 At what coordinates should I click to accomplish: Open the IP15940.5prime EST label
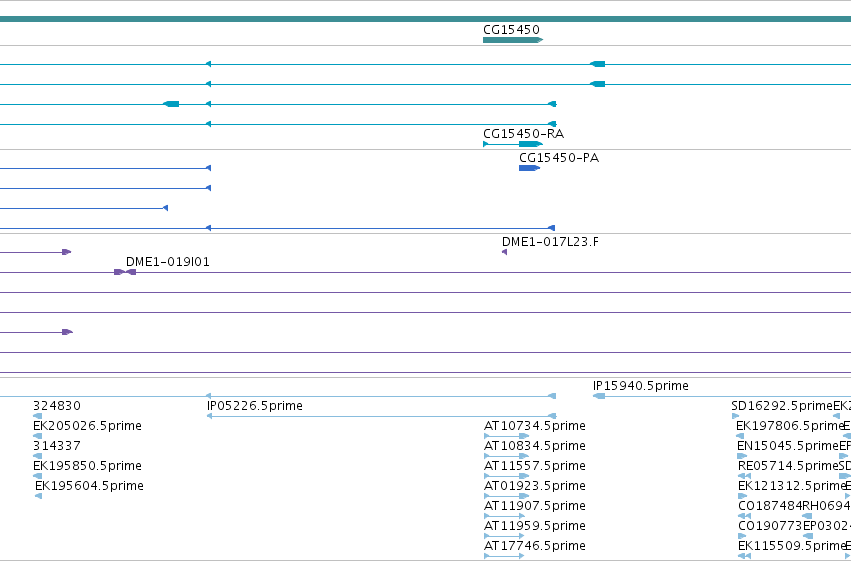pos(640,386)
